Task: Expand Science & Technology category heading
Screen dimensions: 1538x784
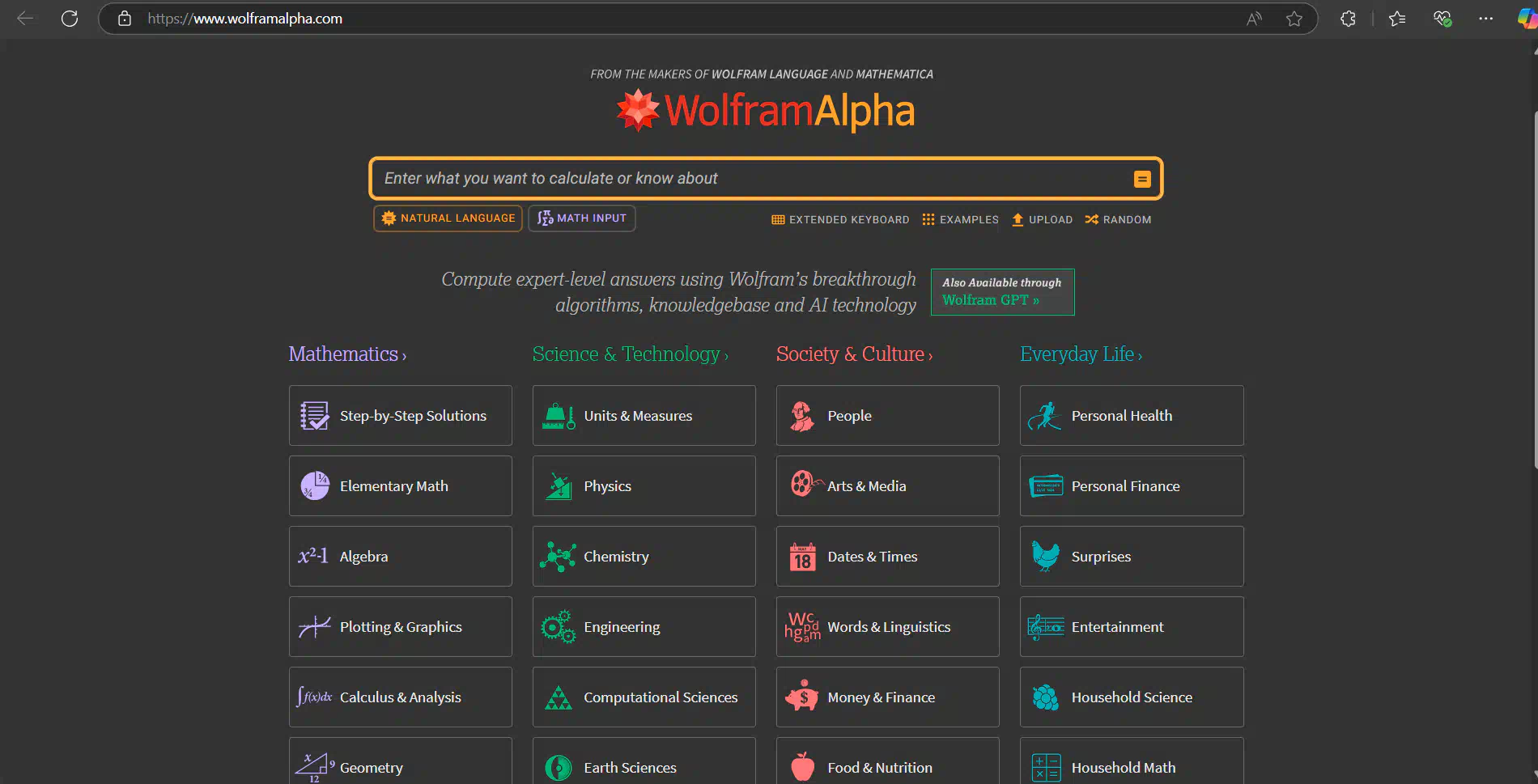Action: 631,354
